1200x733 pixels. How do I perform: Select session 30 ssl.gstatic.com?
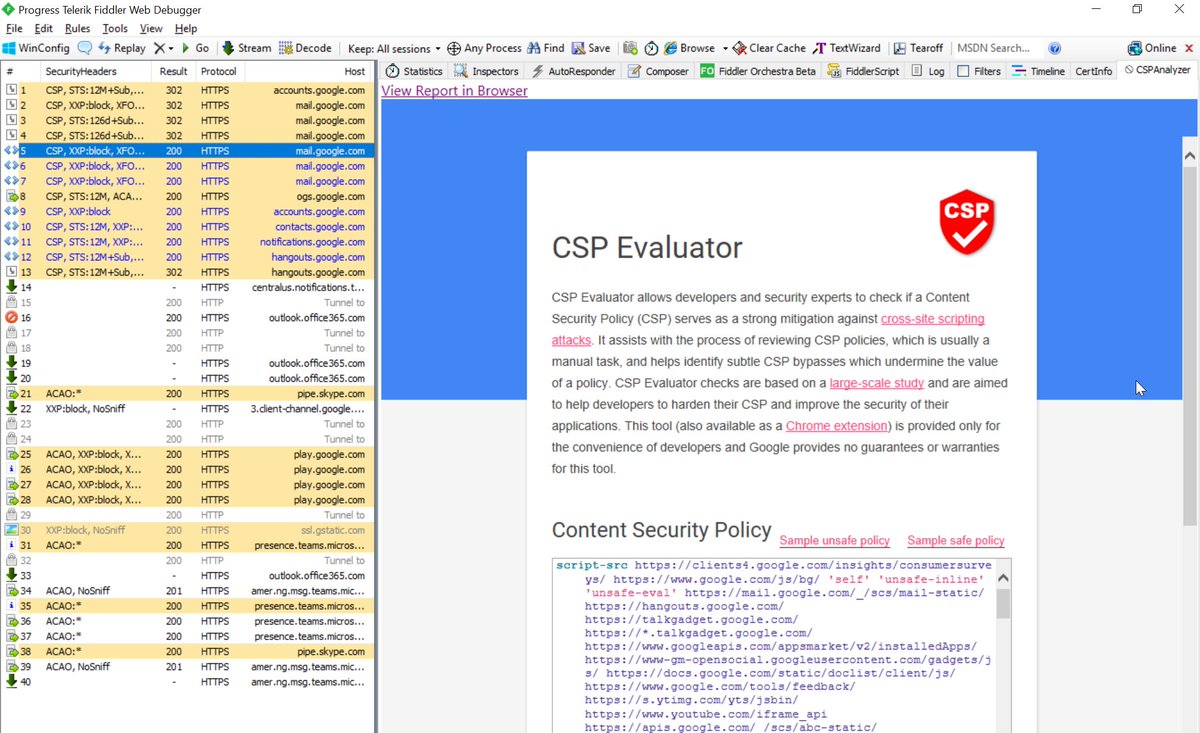187,530
